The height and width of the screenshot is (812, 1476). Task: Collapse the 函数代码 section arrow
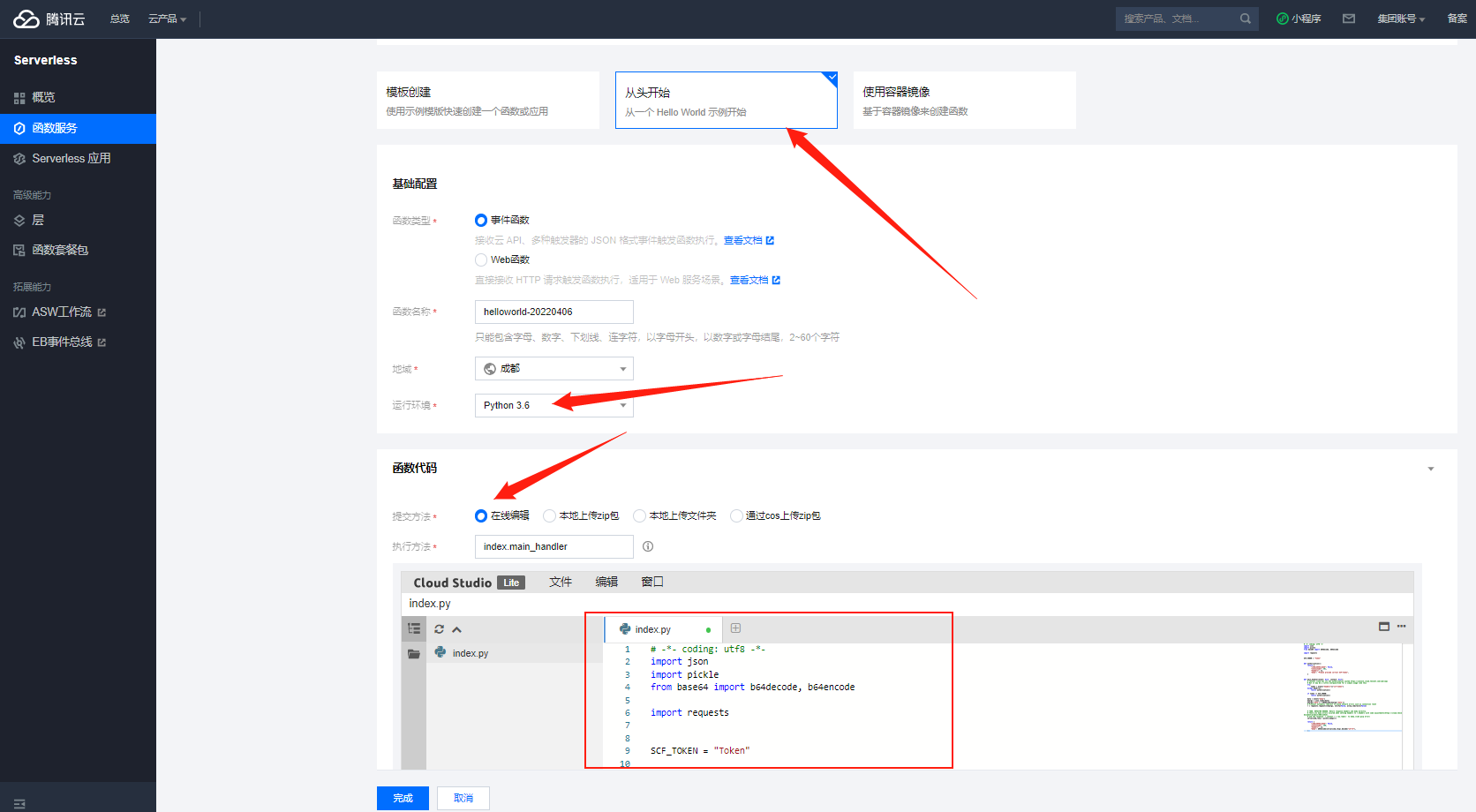coord(1431,469)
